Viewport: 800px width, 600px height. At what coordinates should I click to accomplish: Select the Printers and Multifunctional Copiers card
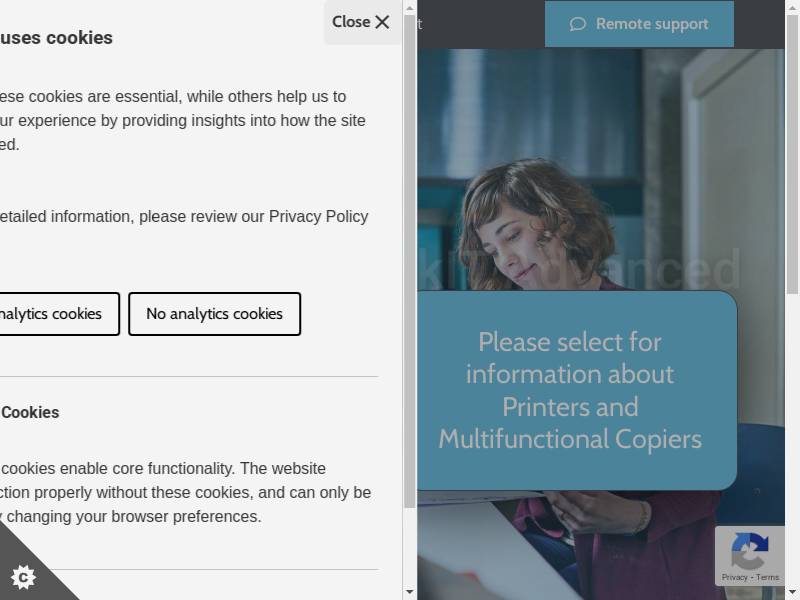570,390
